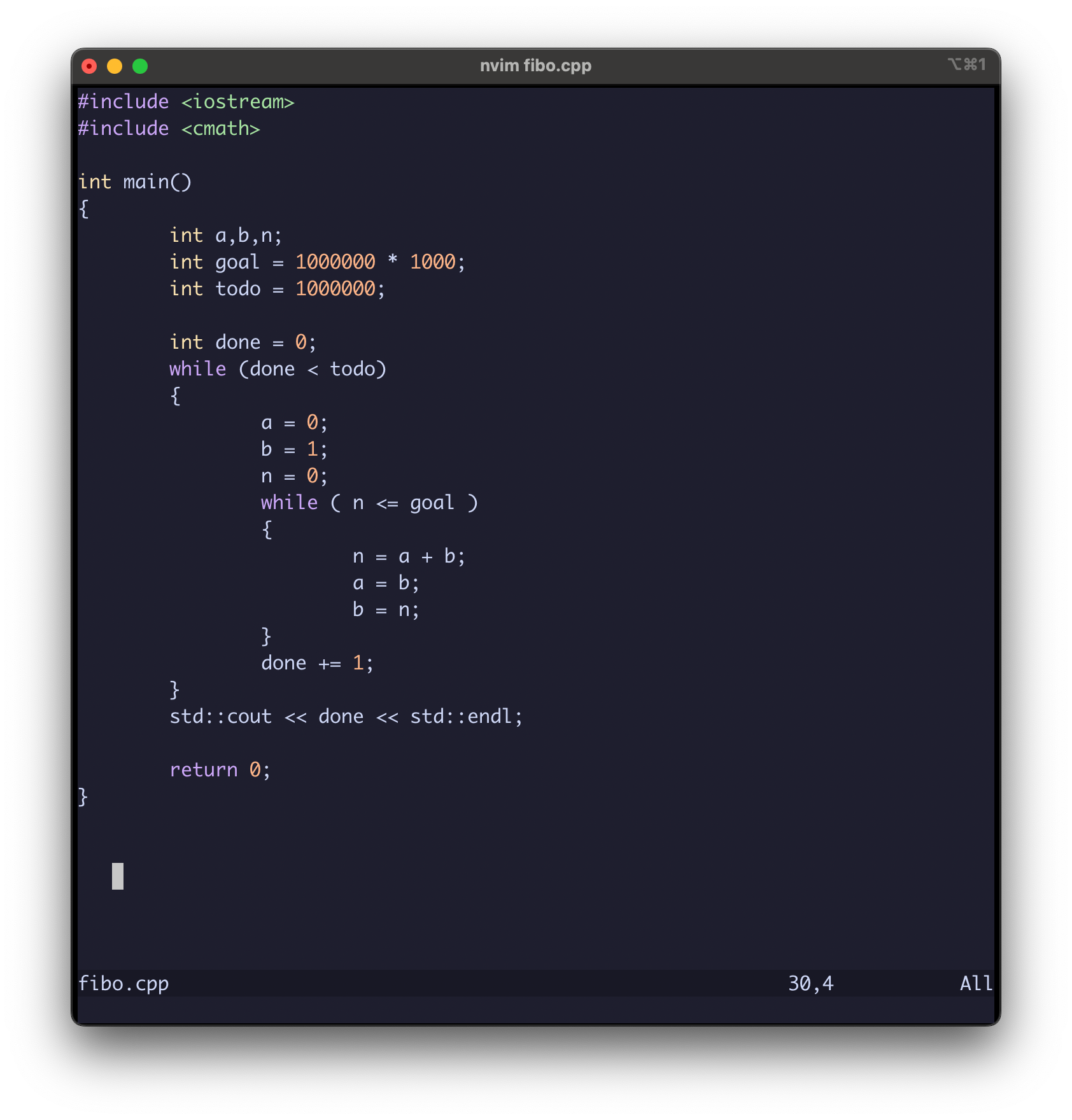Click the outer while (done < todo) loop

pyautogui.click(x=278, y=368)
